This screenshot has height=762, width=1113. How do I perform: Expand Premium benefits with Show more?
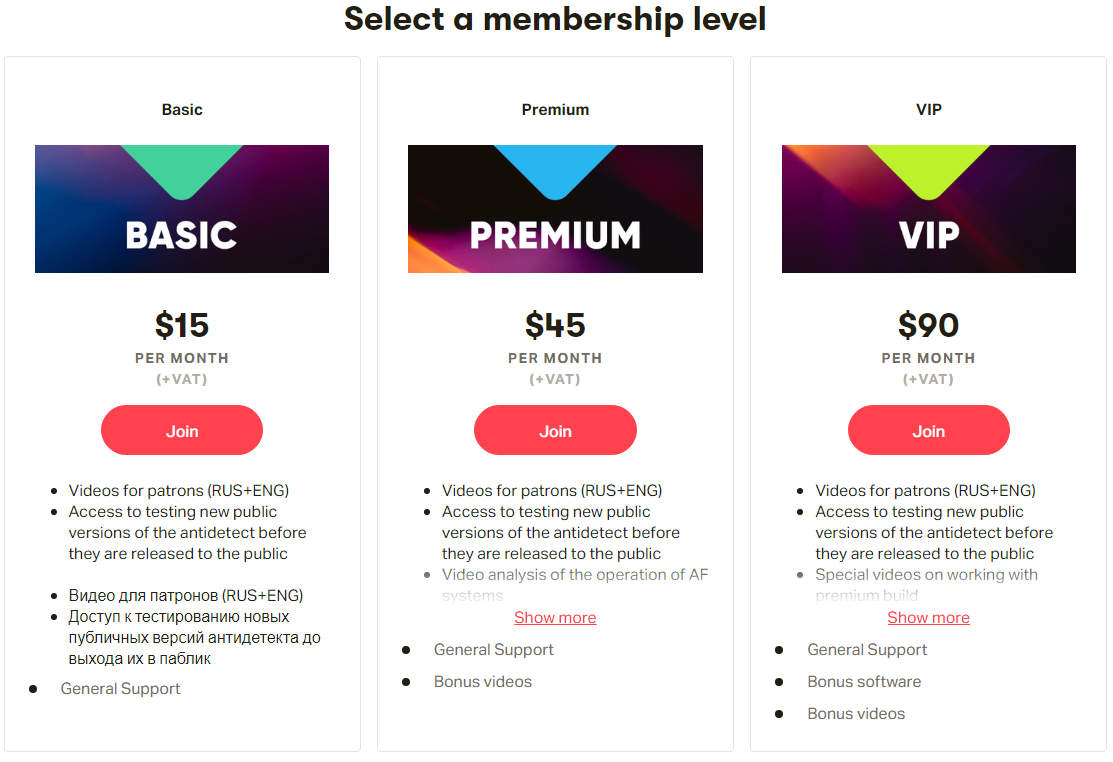tap(555, 617)
